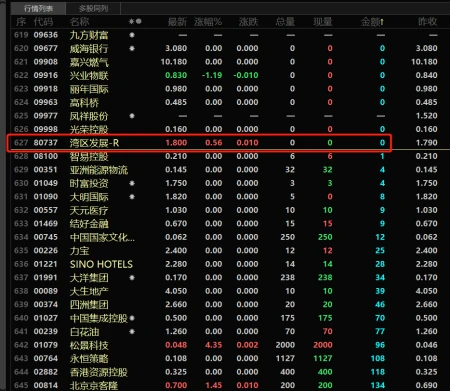Click the marker icon next to 凤祥股份

coord(132,116)
